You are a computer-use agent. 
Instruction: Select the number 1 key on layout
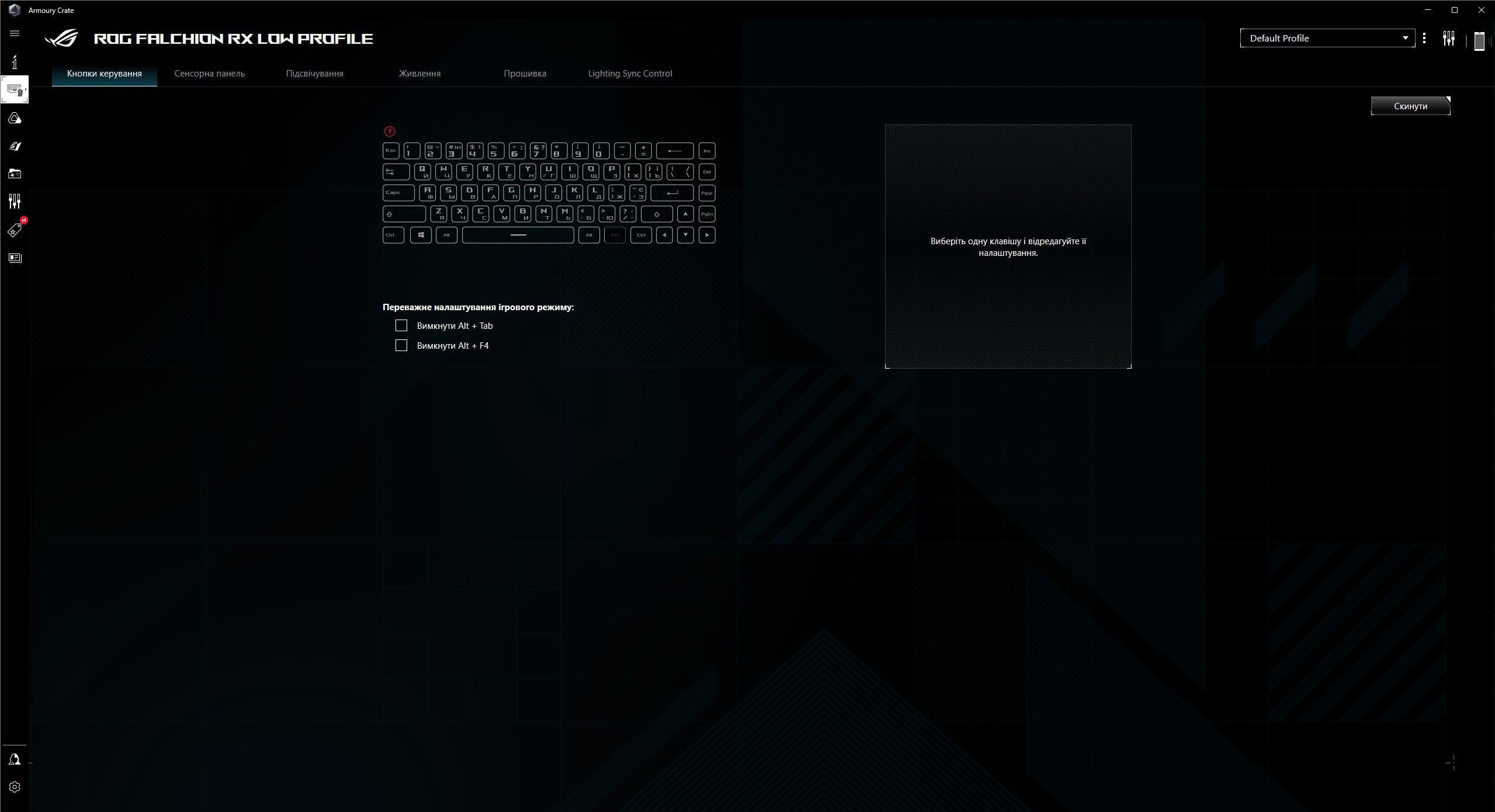click(x=412, y=151)
